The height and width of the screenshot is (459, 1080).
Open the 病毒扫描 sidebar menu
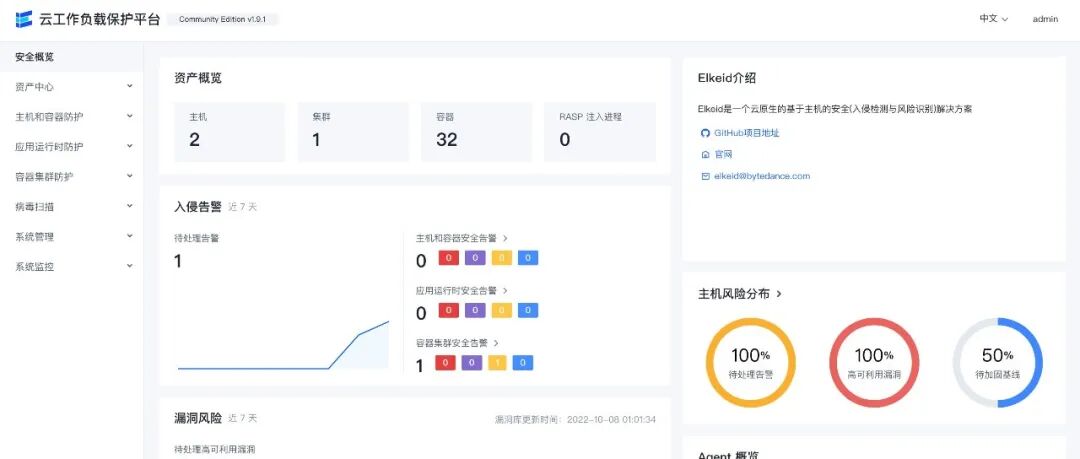click(72, 207)
